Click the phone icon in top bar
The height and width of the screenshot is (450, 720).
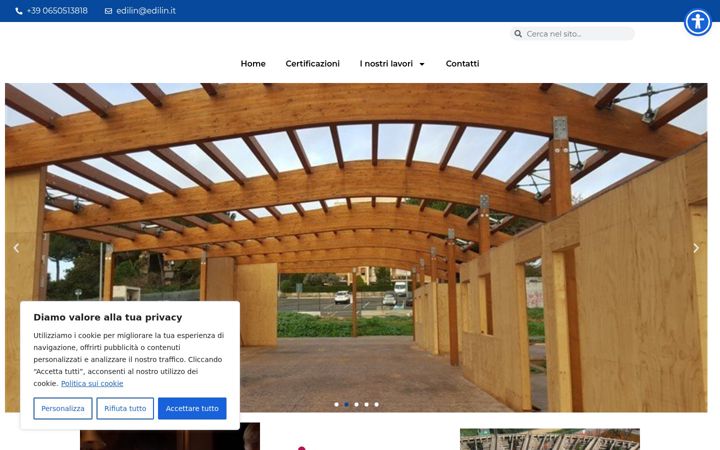coord(19,11)
